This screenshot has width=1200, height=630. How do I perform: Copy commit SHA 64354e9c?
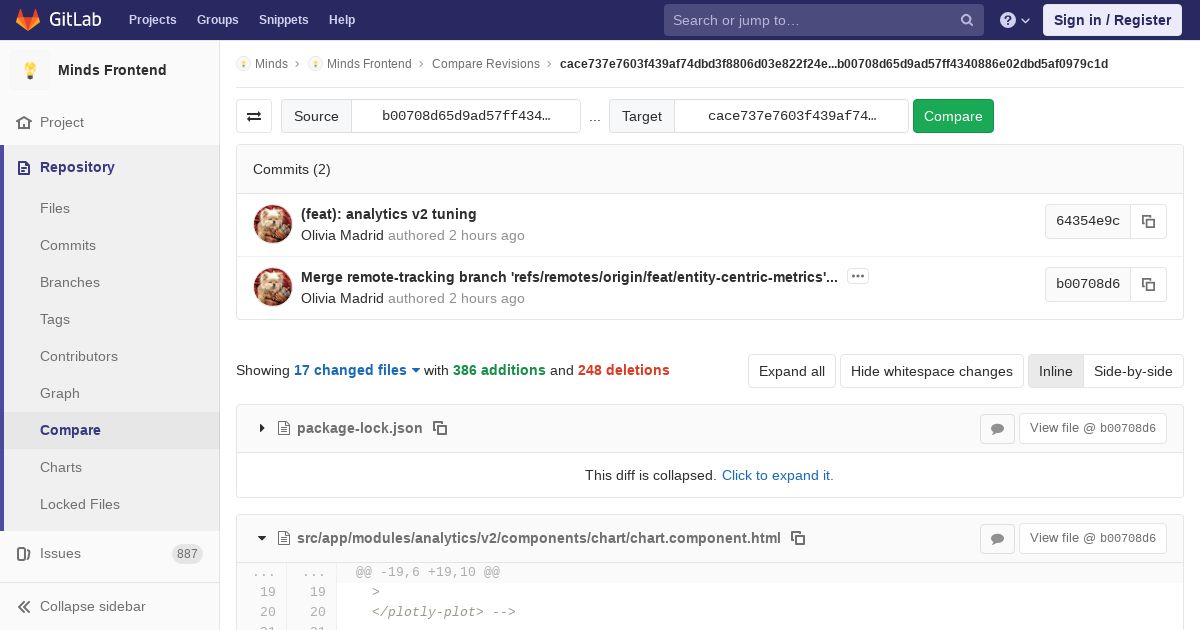click(x=1148, y=222)
